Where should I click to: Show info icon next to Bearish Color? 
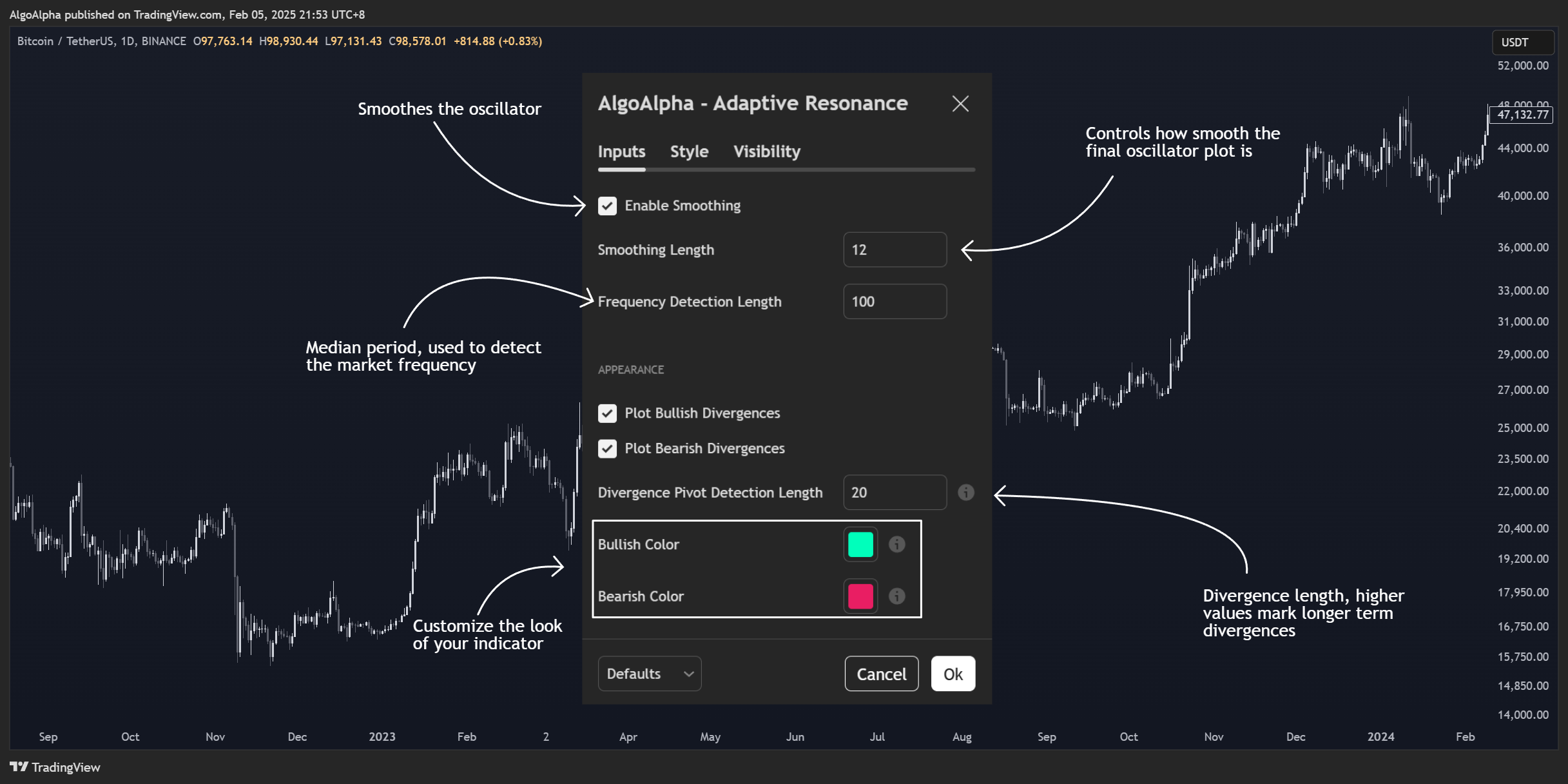896,596
